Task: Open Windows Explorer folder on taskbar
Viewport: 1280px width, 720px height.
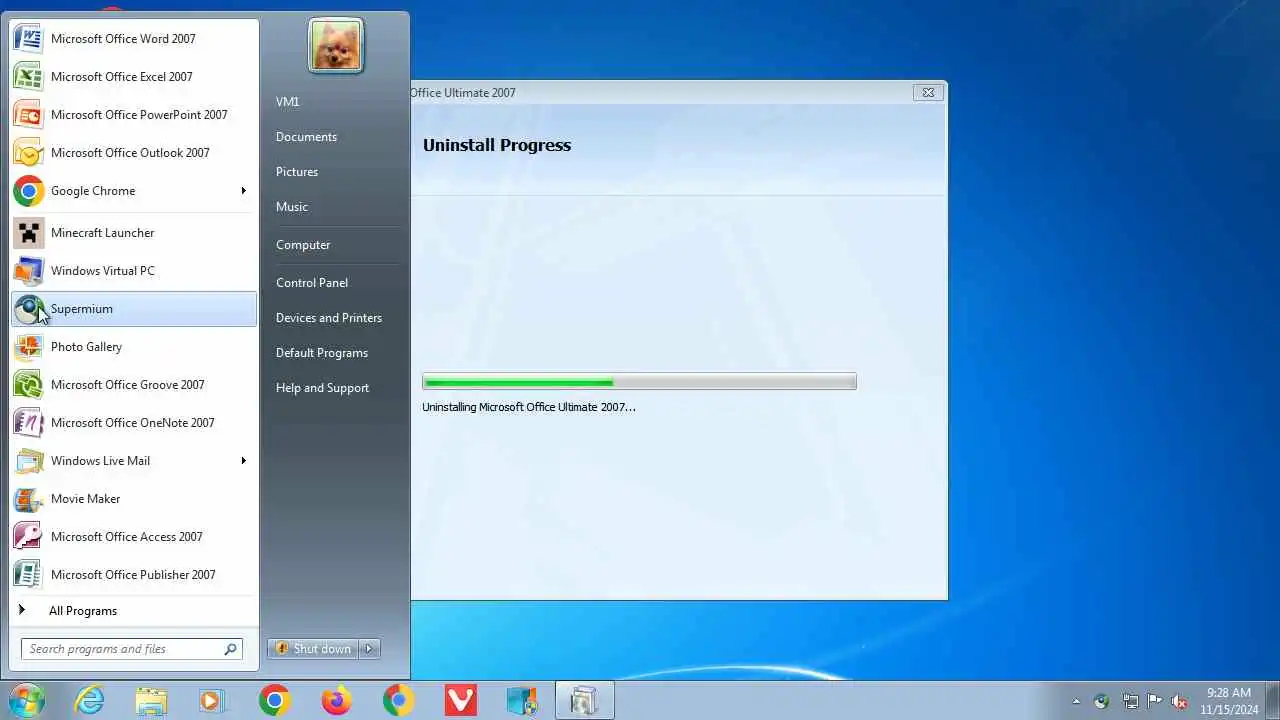Action: [x=151, y=701]
